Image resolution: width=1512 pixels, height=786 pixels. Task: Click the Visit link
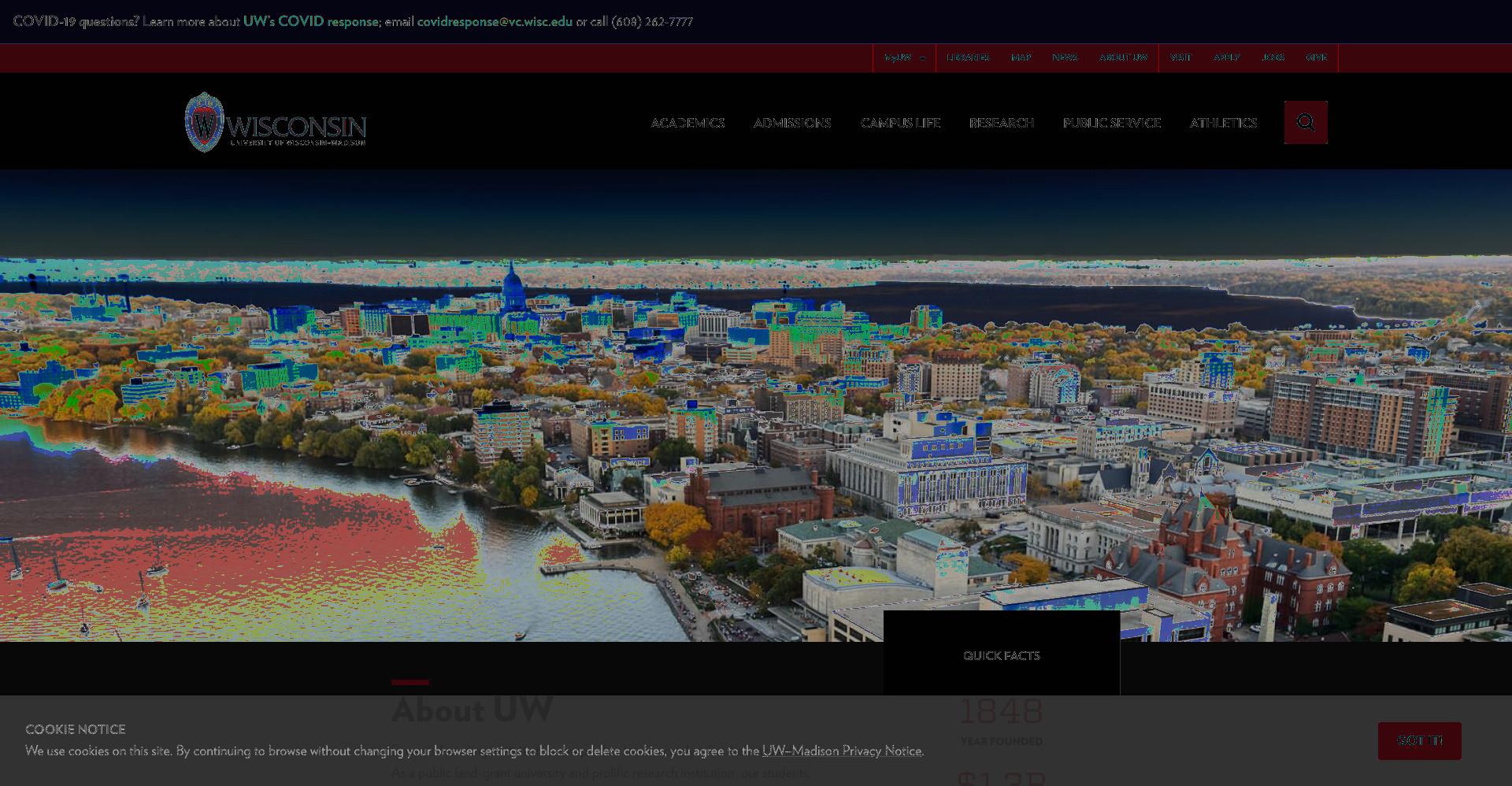click(x=1180, y=57)
